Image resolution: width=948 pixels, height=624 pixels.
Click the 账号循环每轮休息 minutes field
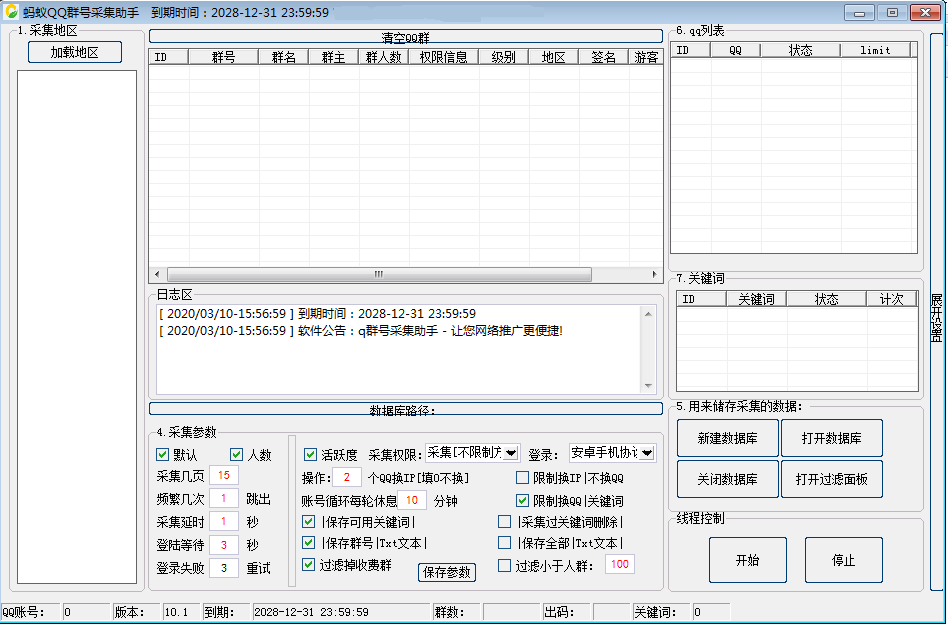(x=412, y=500)
